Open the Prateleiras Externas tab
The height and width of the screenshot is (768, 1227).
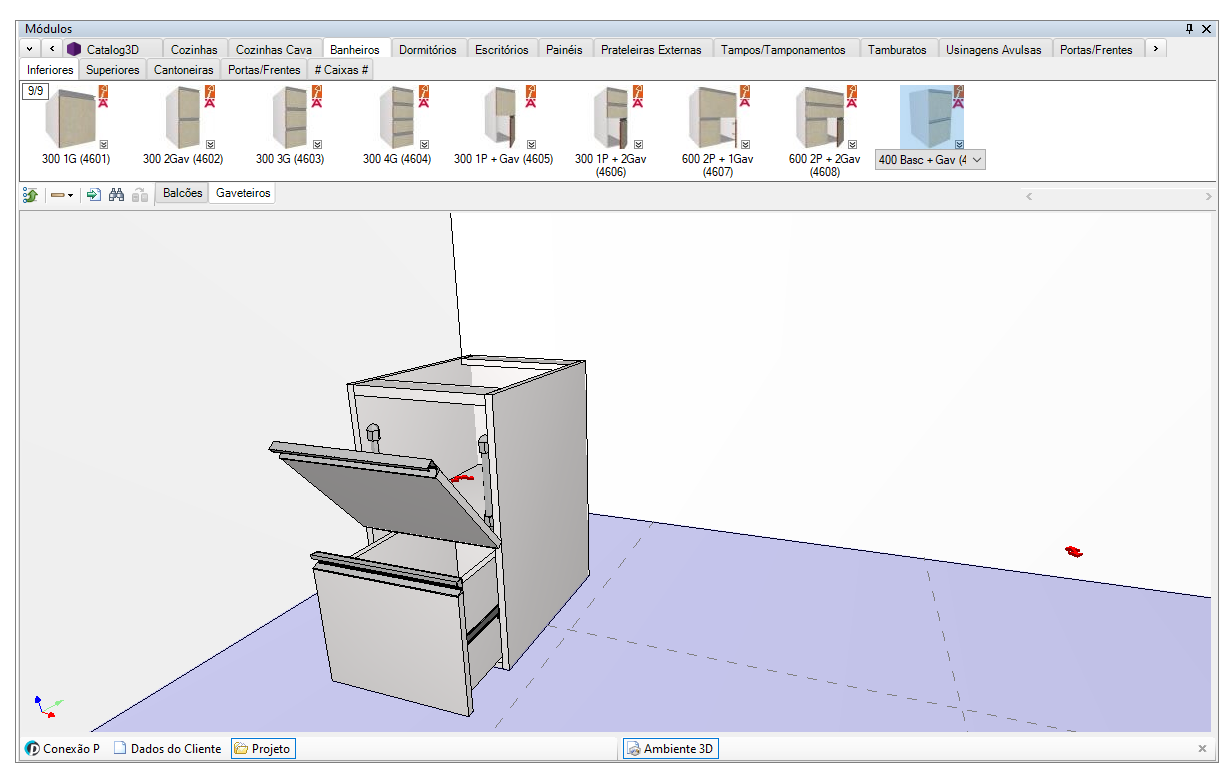point(652,49)
